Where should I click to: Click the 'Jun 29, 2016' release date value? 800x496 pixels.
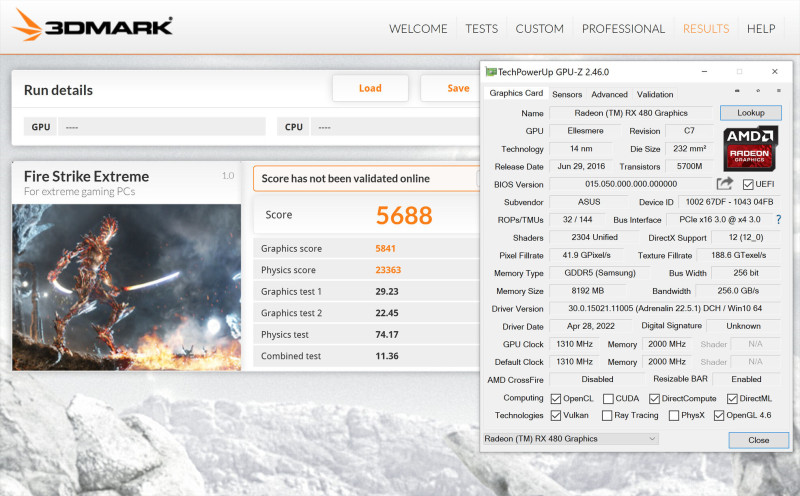pos(581,166)
